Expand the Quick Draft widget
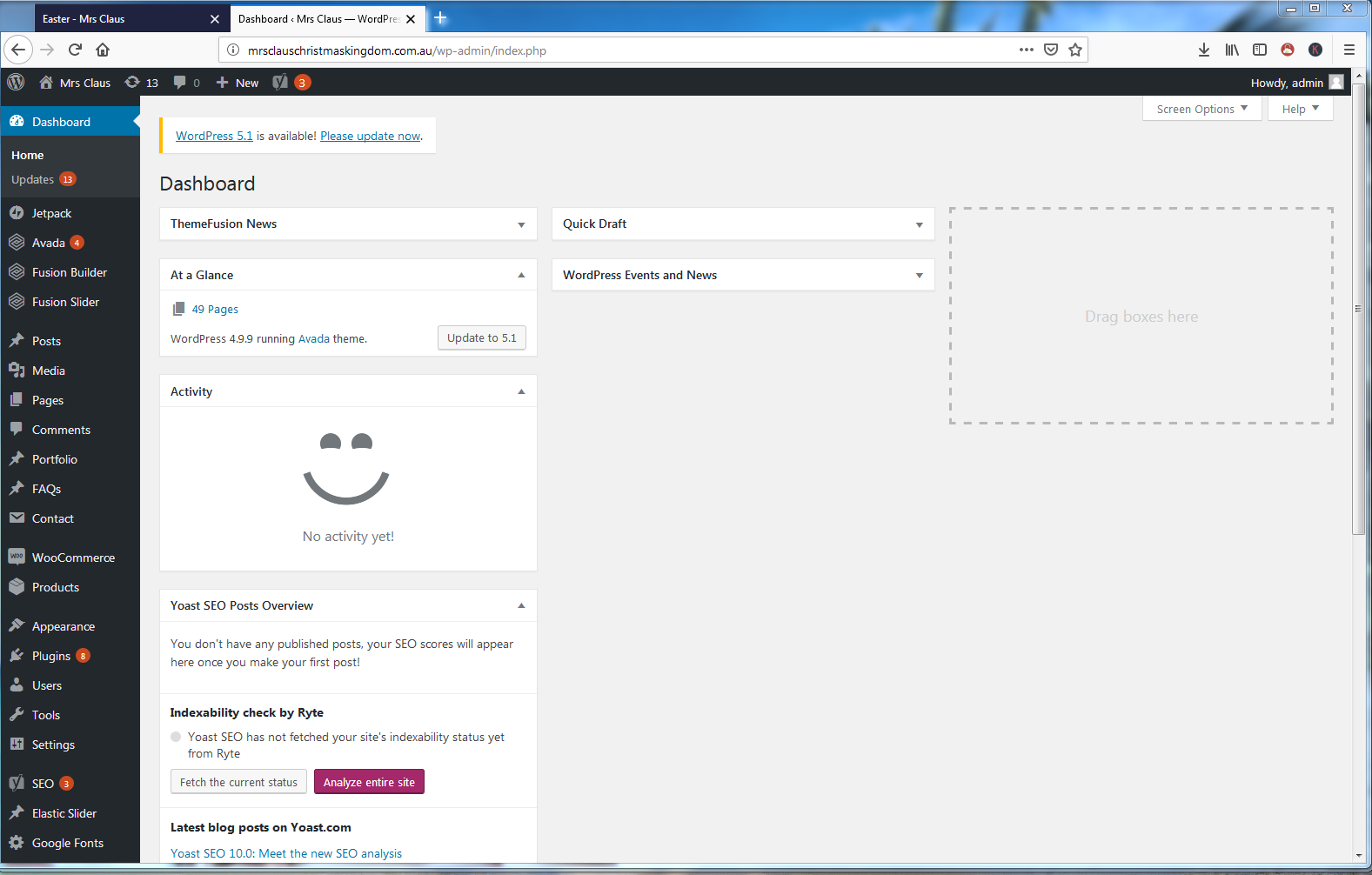Screen dimensions: 1372x875 click(919, 224)
